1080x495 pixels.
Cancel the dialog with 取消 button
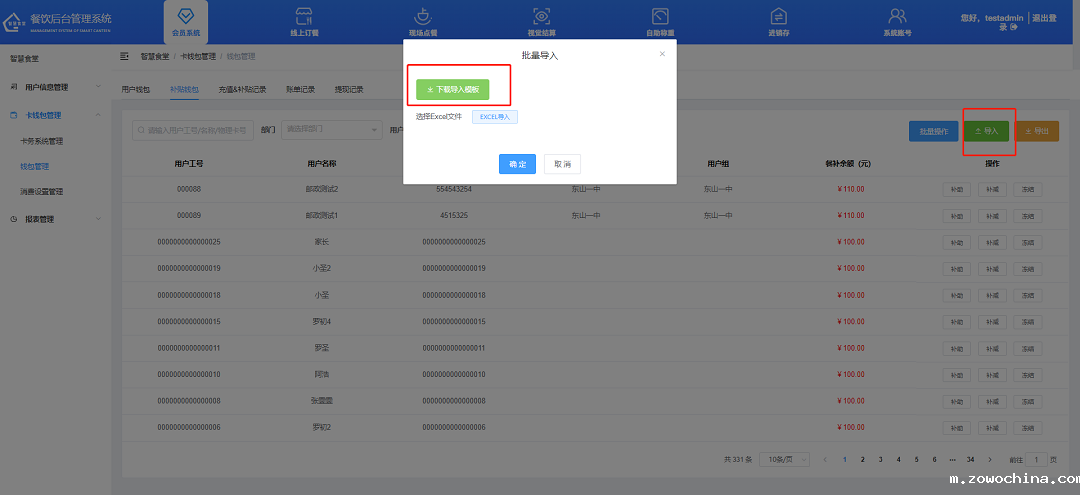click(563, 164)
